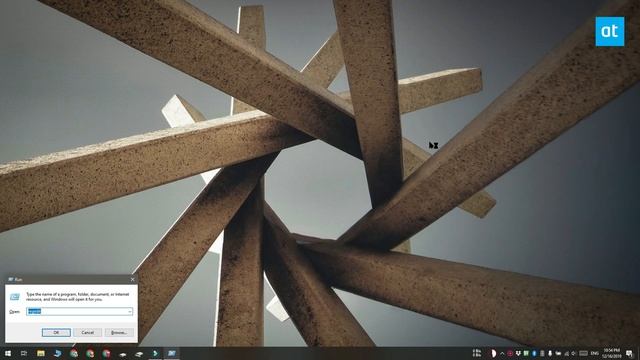Open the clock and date flyout
The height and width of the screenshot is (360, 640).
pyautogui.click(x=611, y=353)
